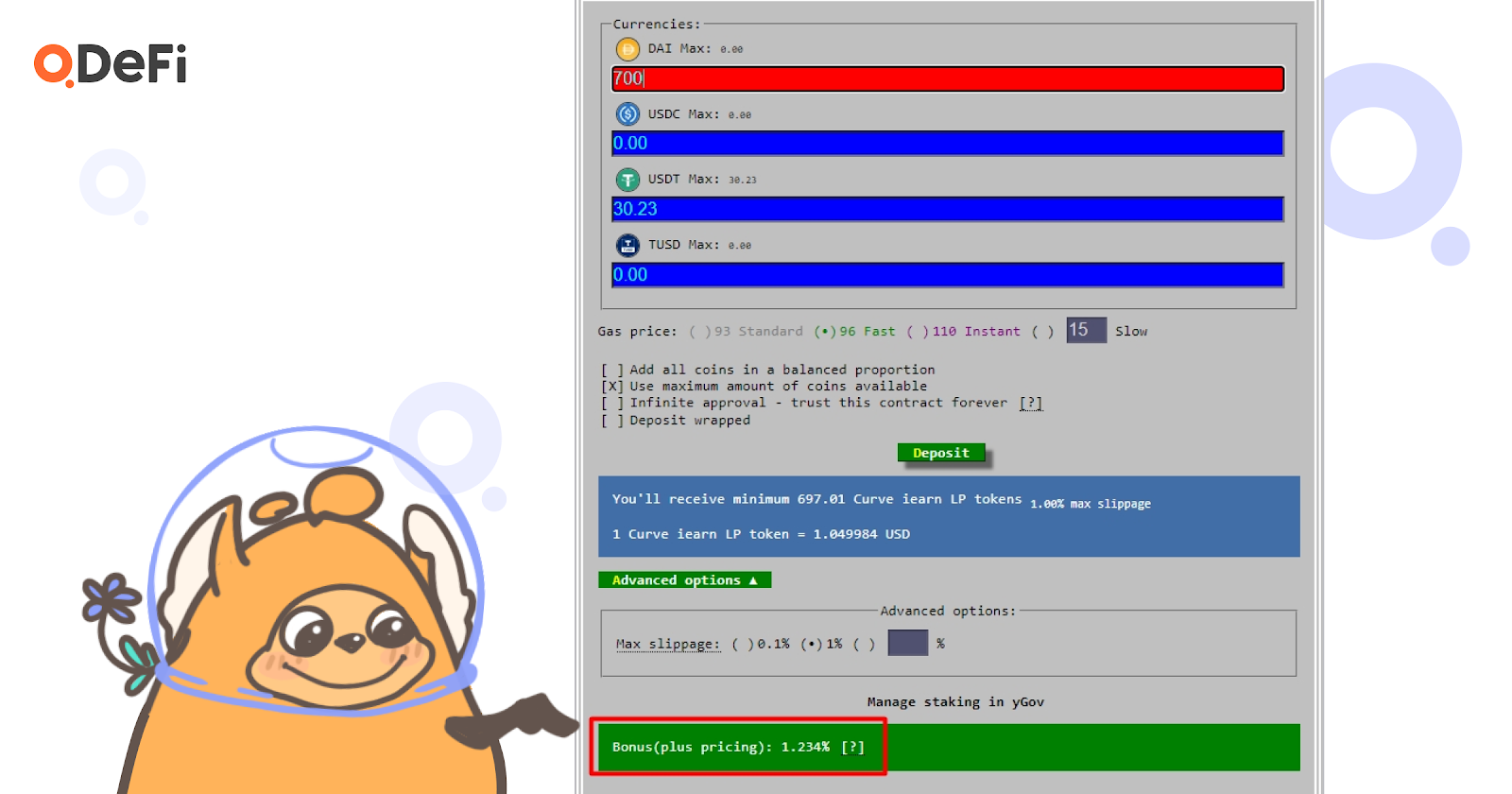Open the Infinite approval [?] help link

click(x=1031, y=404)
